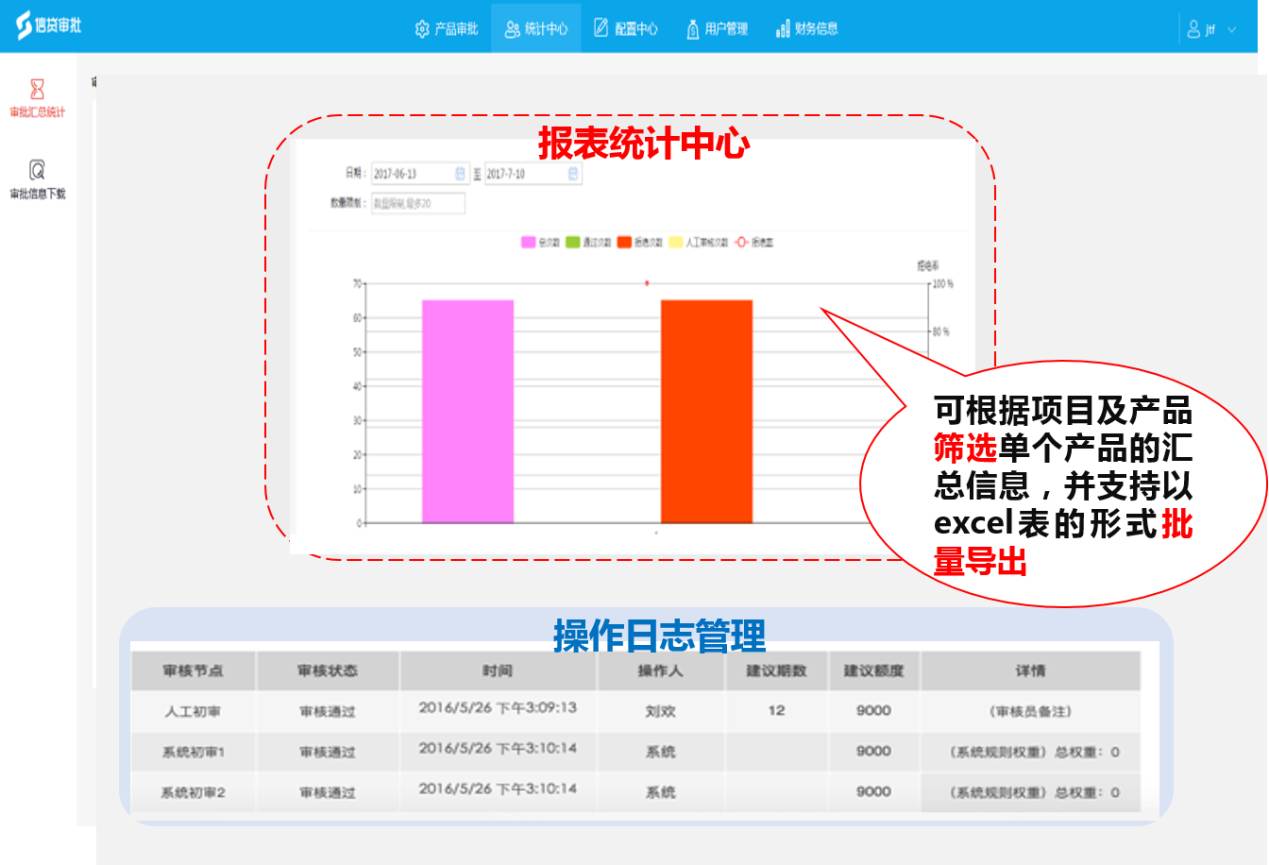
Task: Click the time cell in 系统初审1 row
Action: [x=498, y=748]
